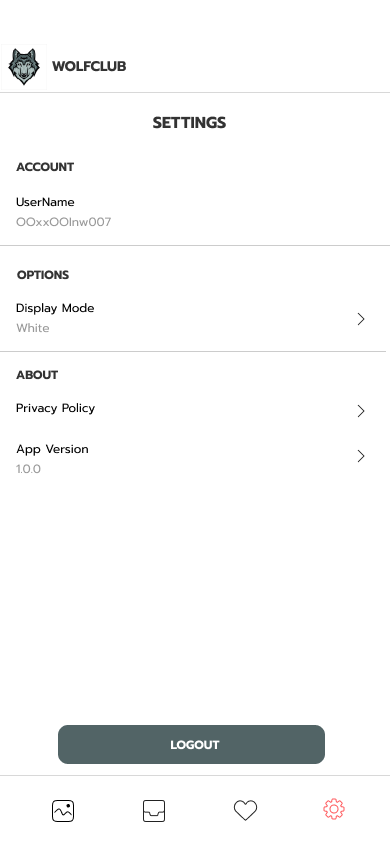Click the ABOUT section header
The image size is (390, 844).
click(x=37, y=375)
